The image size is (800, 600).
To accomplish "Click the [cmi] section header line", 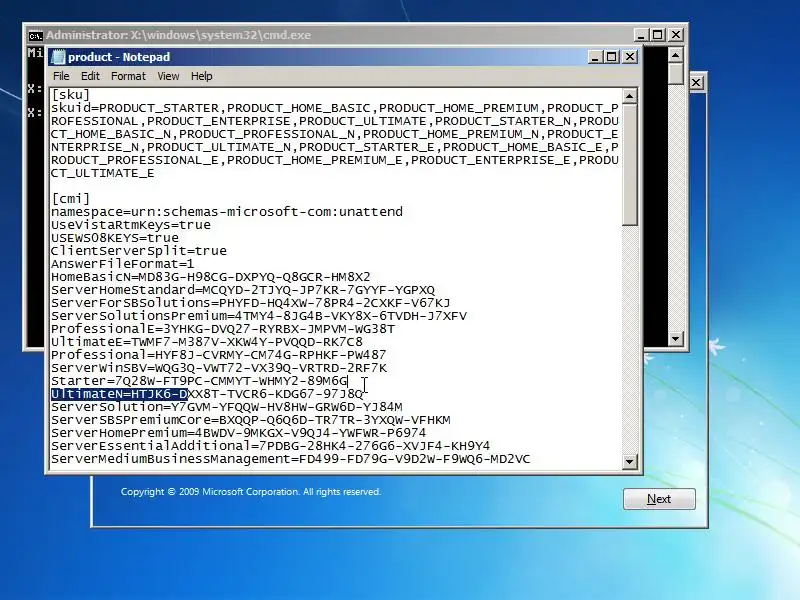I will pos(70,198).
